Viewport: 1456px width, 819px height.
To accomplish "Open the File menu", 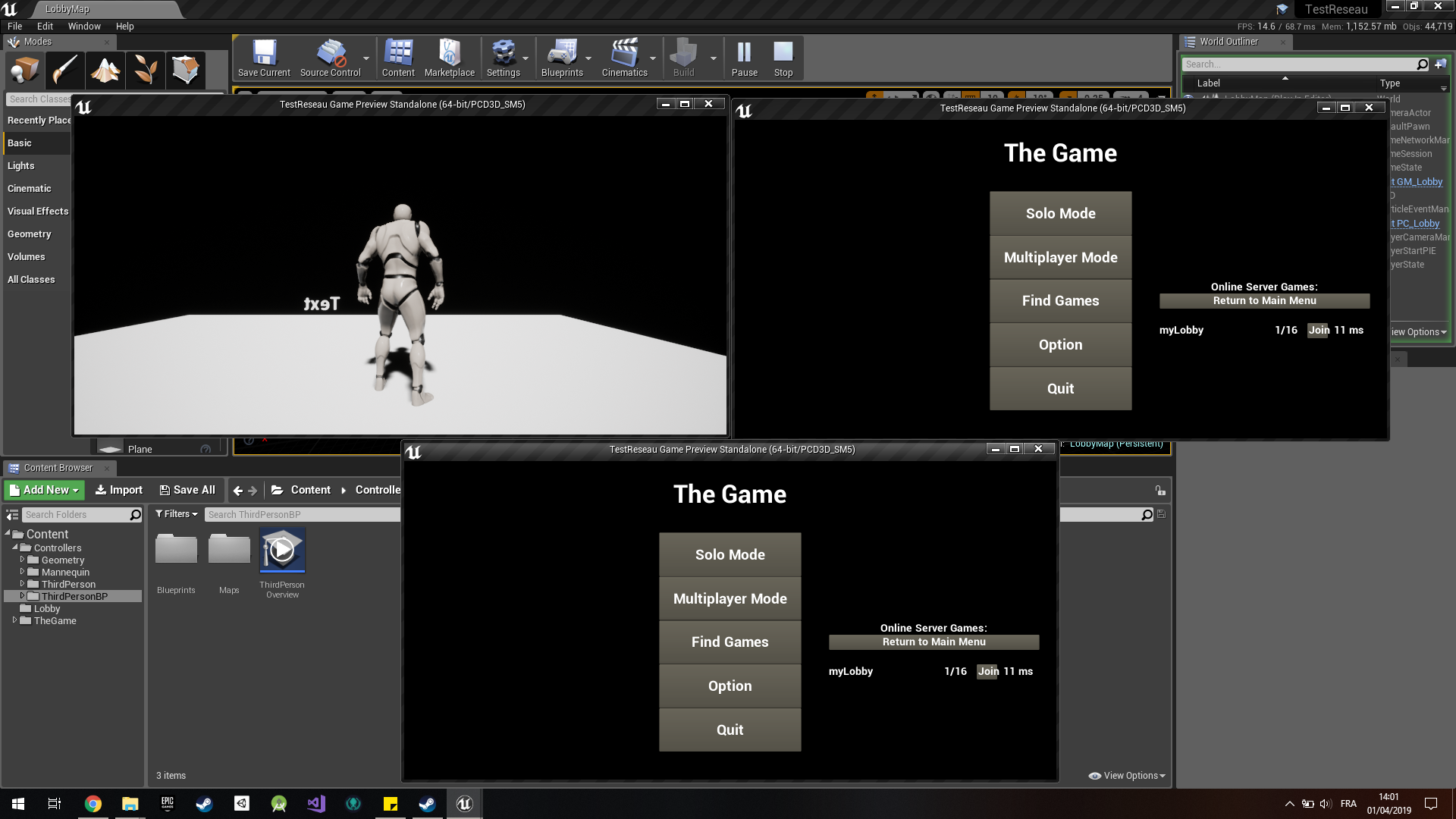I will [14, 26].
